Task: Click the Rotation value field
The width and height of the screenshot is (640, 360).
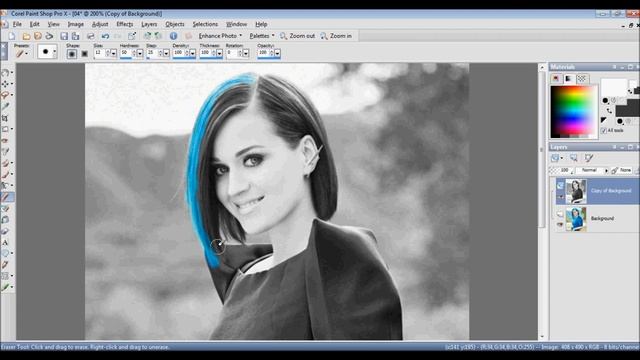Action: [231, 53]
